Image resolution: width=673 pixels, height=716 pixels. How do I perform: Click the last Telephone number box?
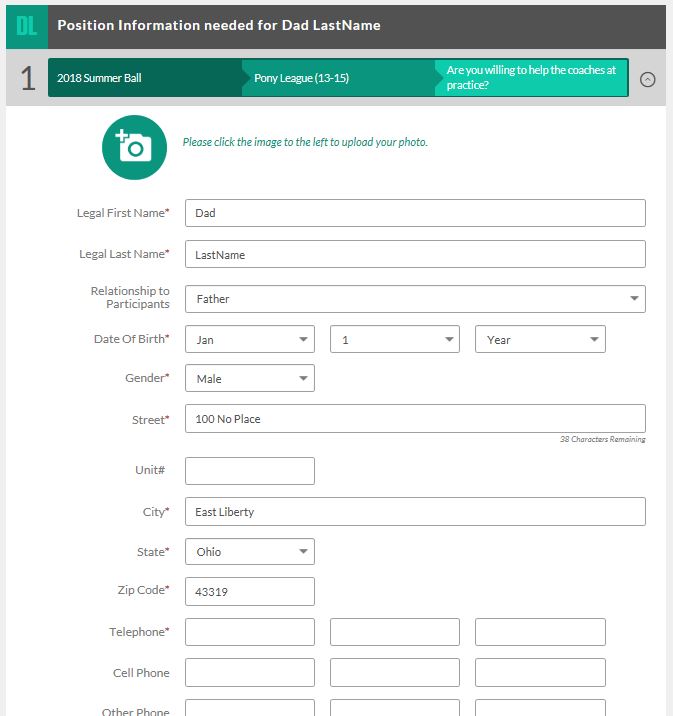[x=540, y=632]
